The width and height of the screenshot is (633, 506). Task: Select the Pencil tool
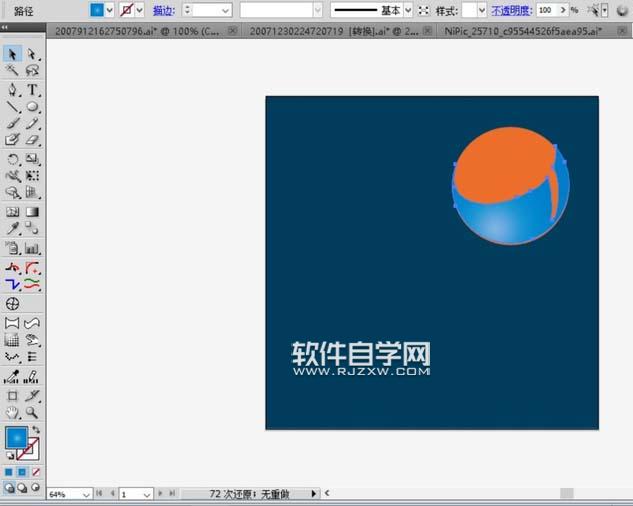[x=32, y=123]
